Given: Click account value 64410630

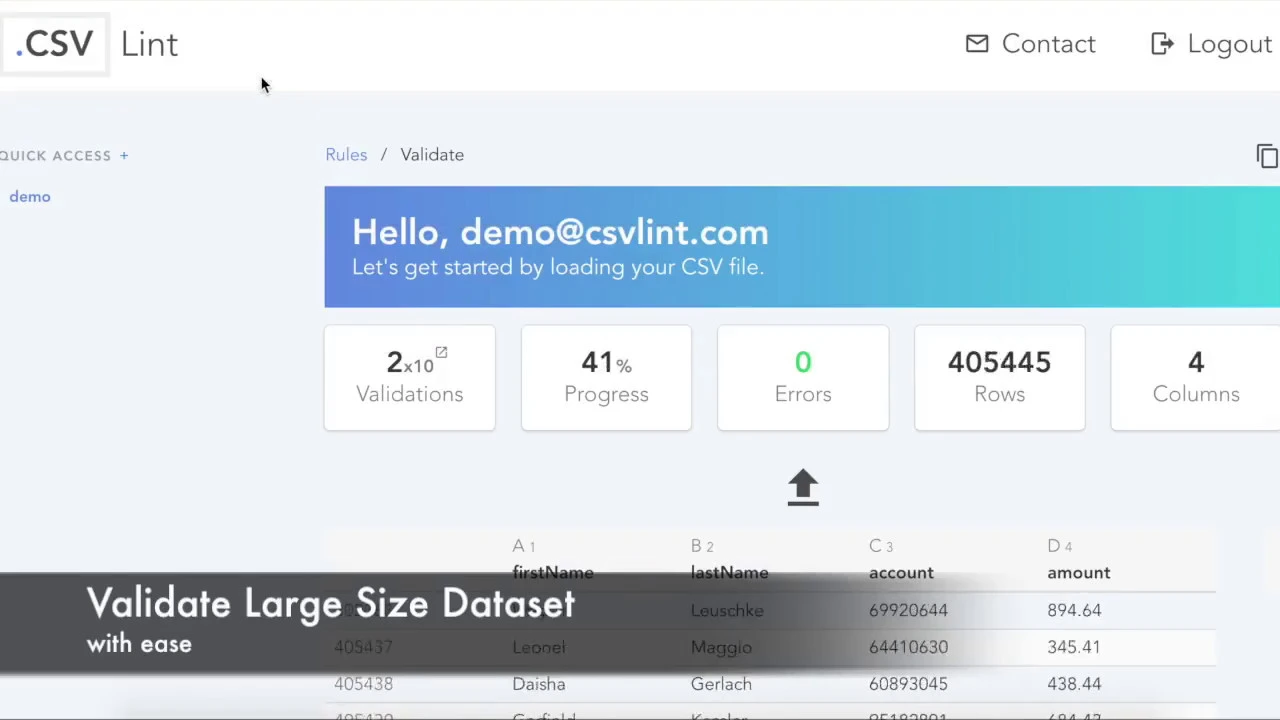Looking at the screenshot, I should pyautogui.click(x=908, y=647).
